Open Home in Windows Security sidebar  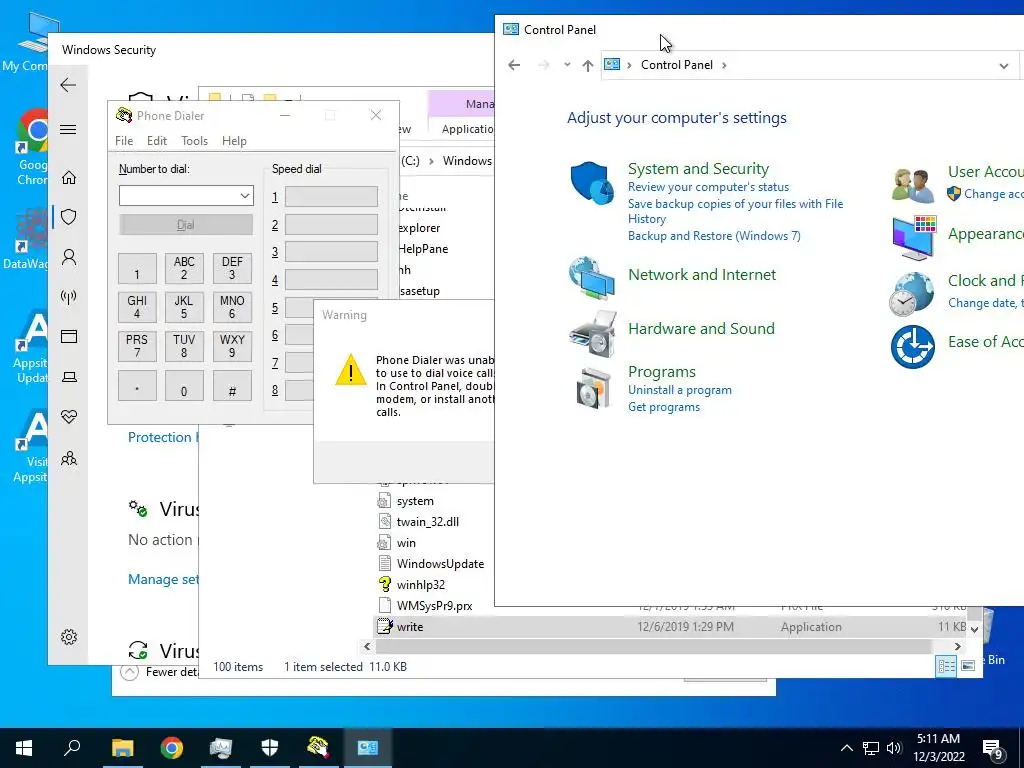[69, 178]
